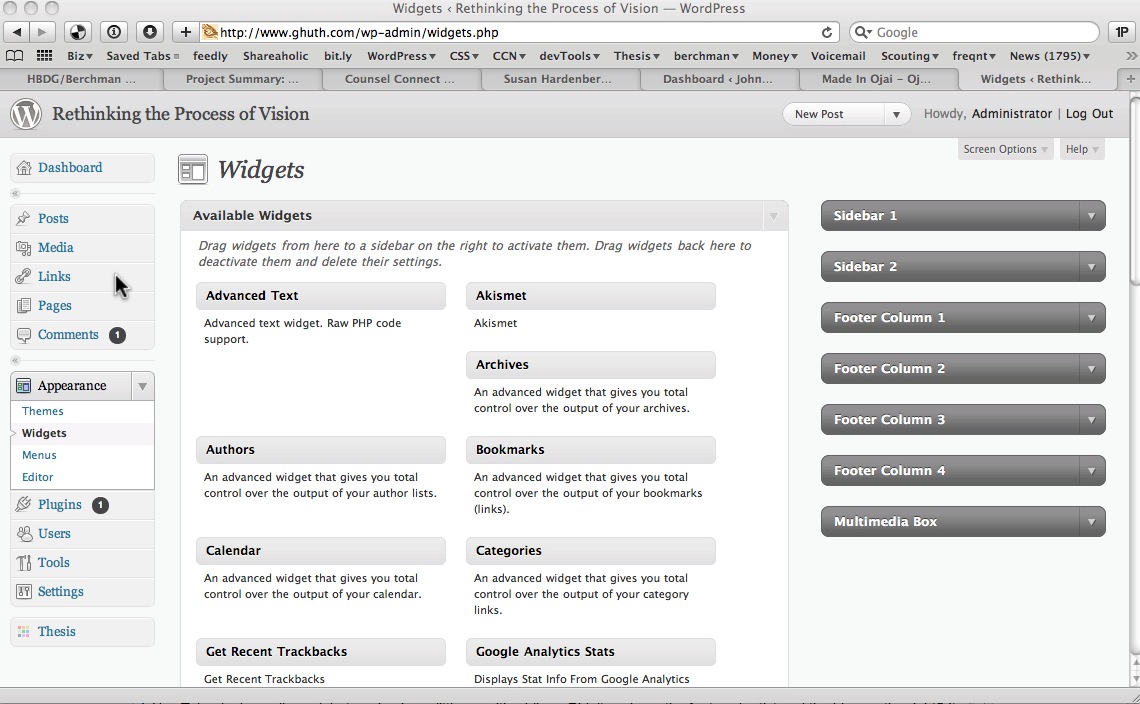The image size is (1140, 704).
Task: Click the downloads arrow toolbar icon
Action: click(x=150, y=32)
